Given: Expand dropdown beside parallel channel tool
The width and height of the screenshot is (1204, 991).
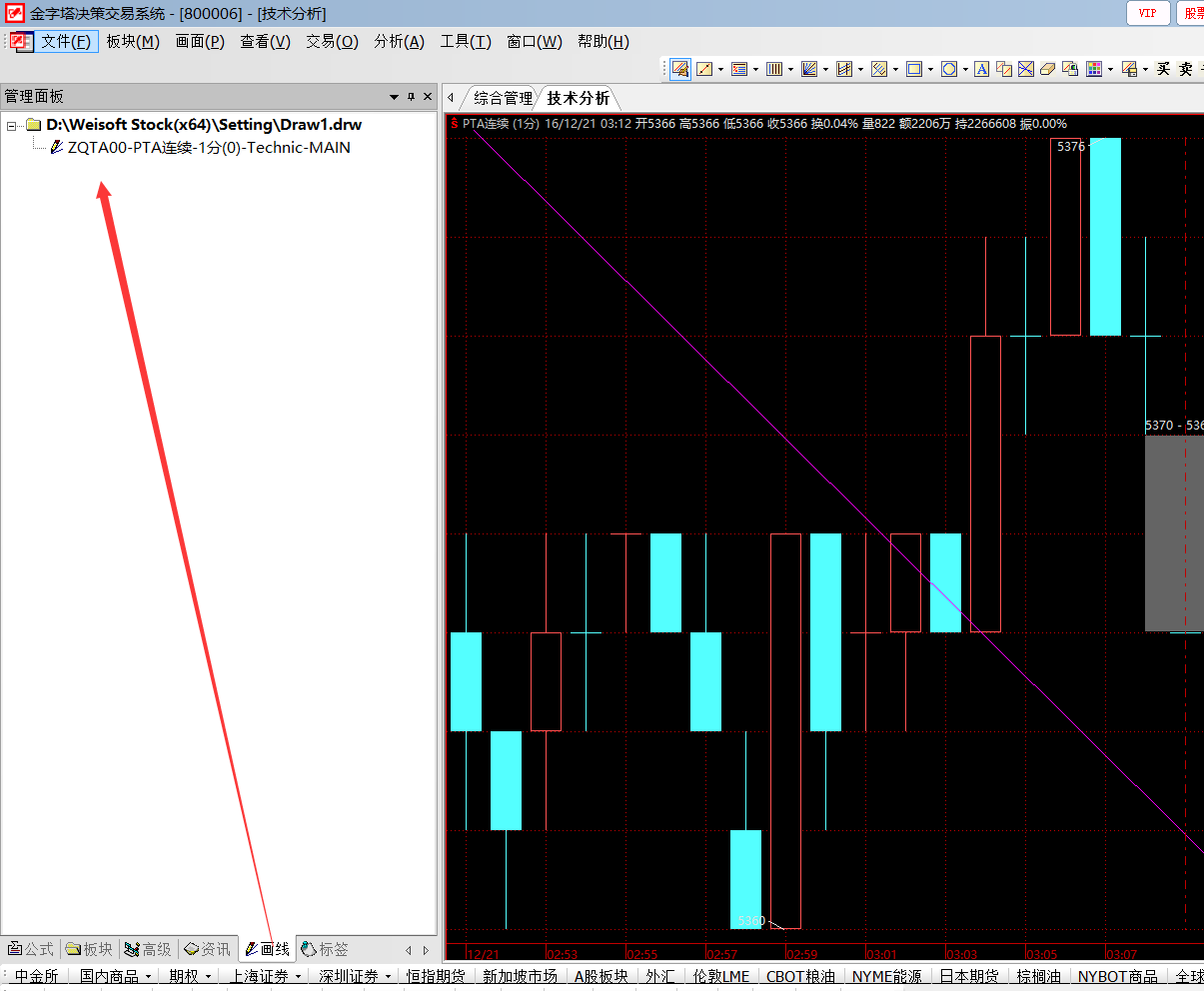Looking at the screenshot, I should click(x=895, y=69).
